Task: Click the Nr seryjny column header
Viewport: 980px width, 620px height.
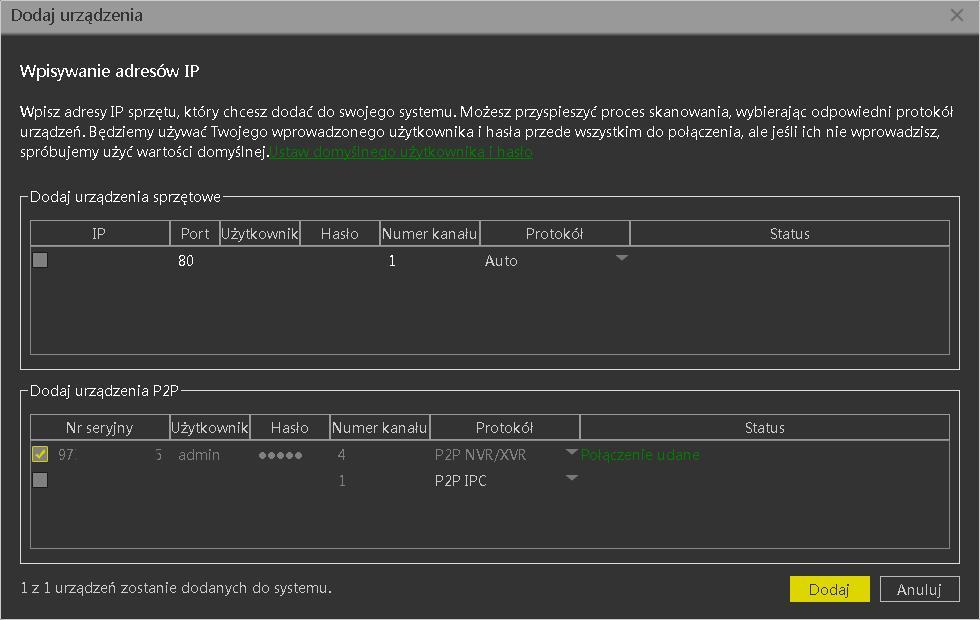Action: pyautogui.click(x=99, y=428)
